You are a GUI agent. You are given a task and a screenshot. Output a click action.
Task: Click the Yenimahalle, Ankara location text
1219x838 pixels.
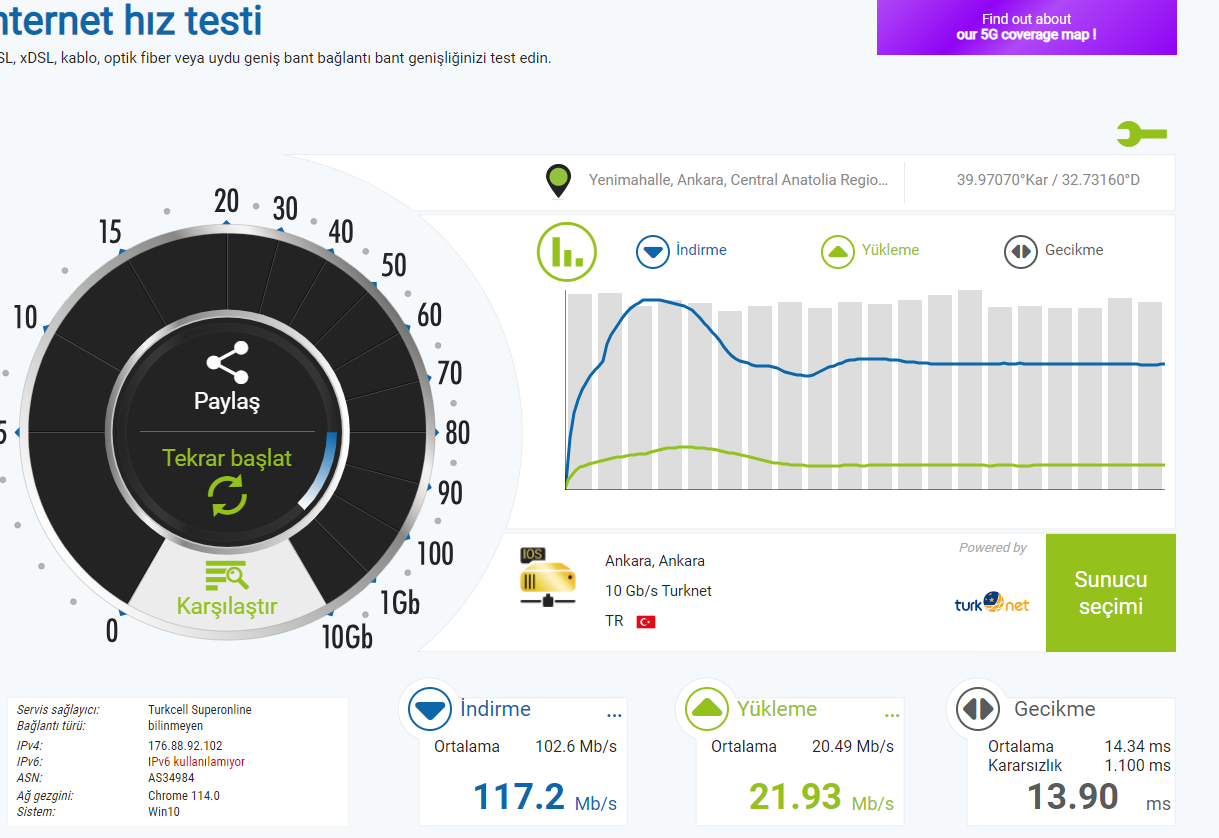click(738, 180)
